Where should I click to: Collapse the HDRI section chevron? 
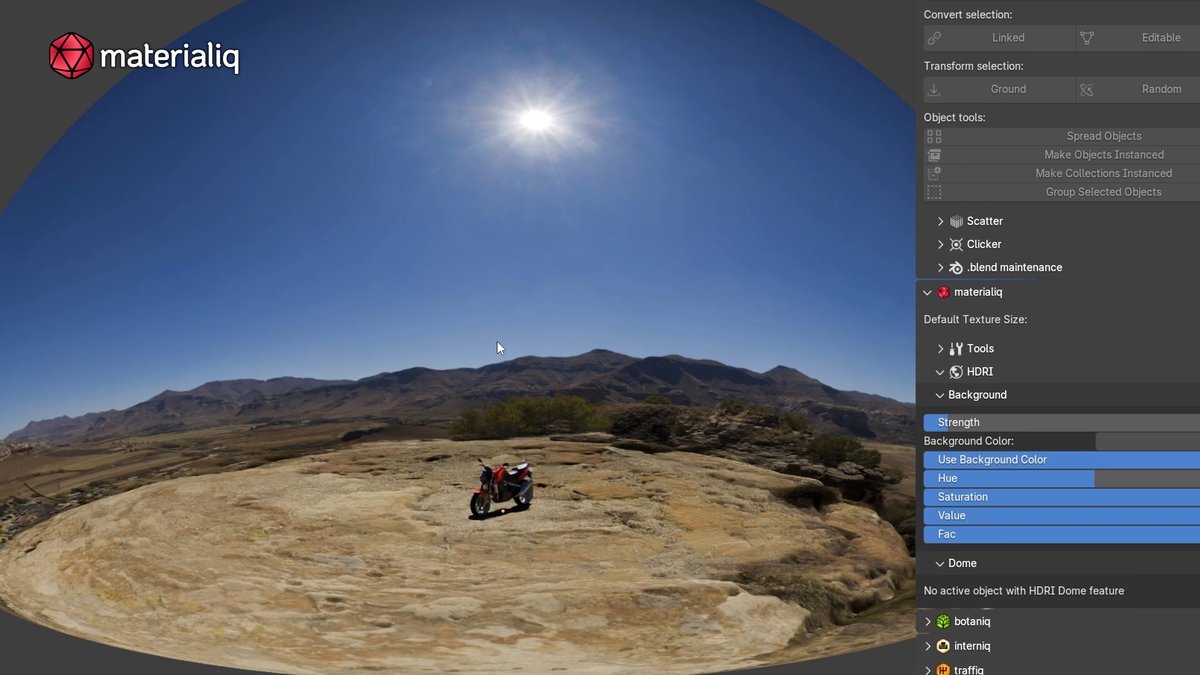click(940, 372)
